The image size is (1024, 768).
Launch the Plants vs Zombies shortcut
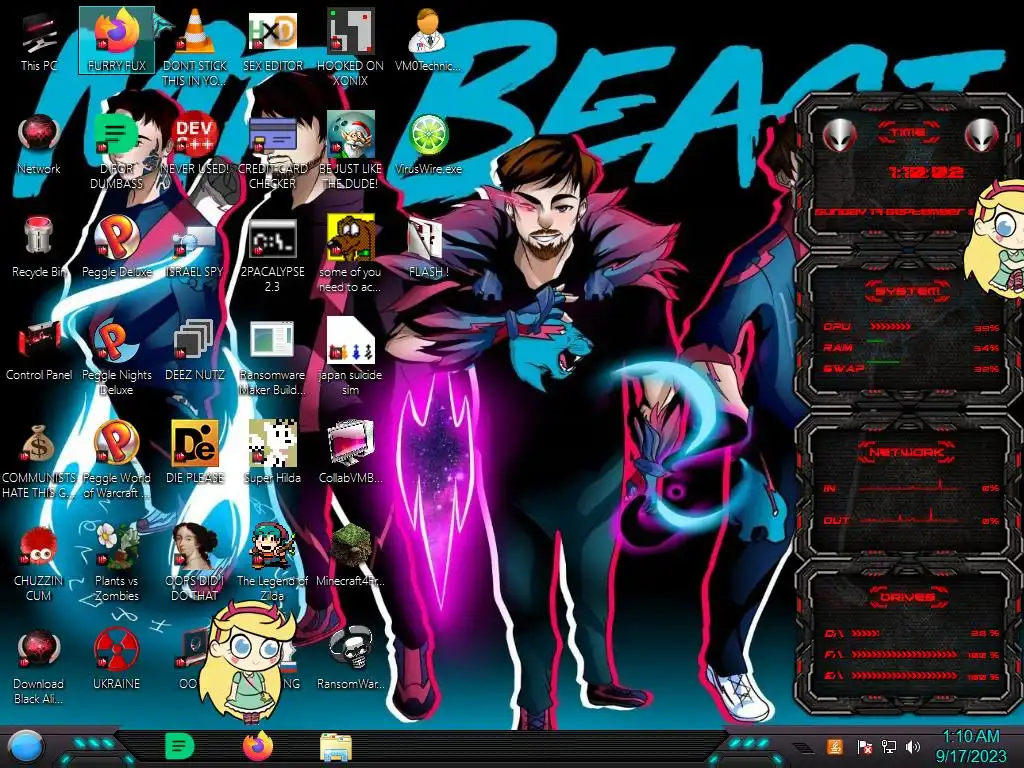(117, 562)
